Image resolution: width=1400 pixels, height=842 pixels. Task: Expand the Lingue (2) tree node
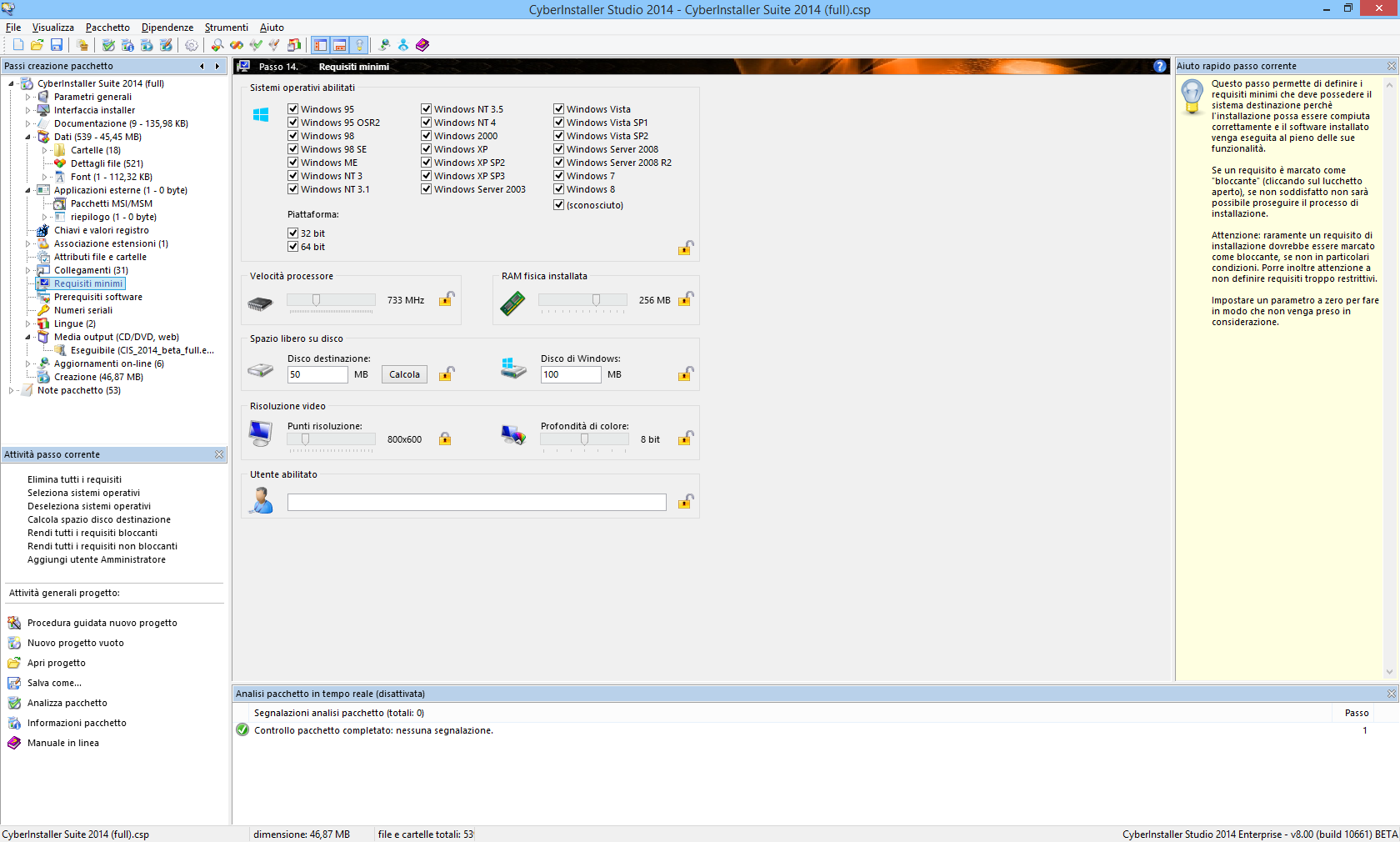27,323
